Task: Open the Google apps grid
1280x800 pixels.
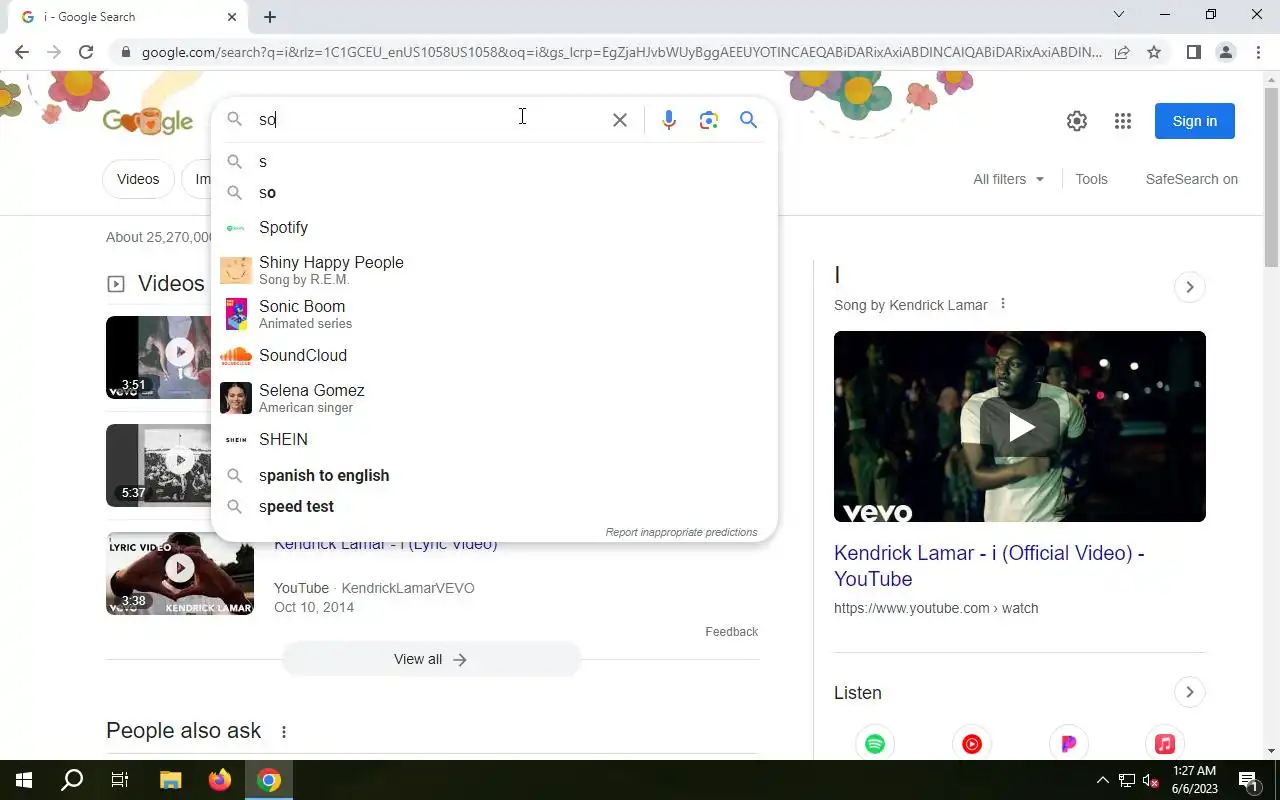Action: (1123, 121)
